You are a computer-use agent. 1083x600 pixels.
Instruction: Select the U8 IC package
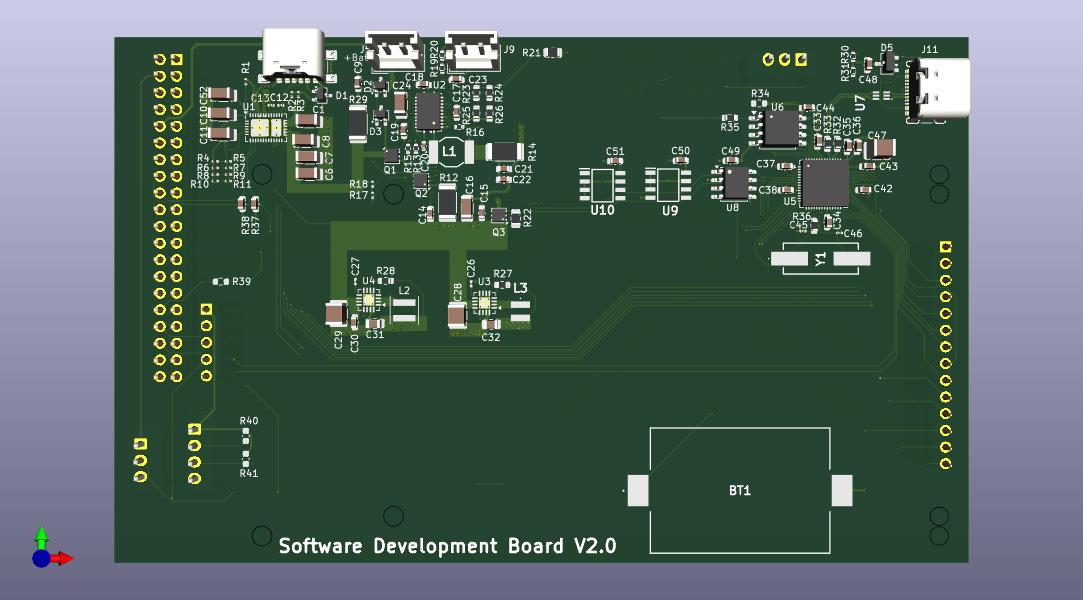734,184
